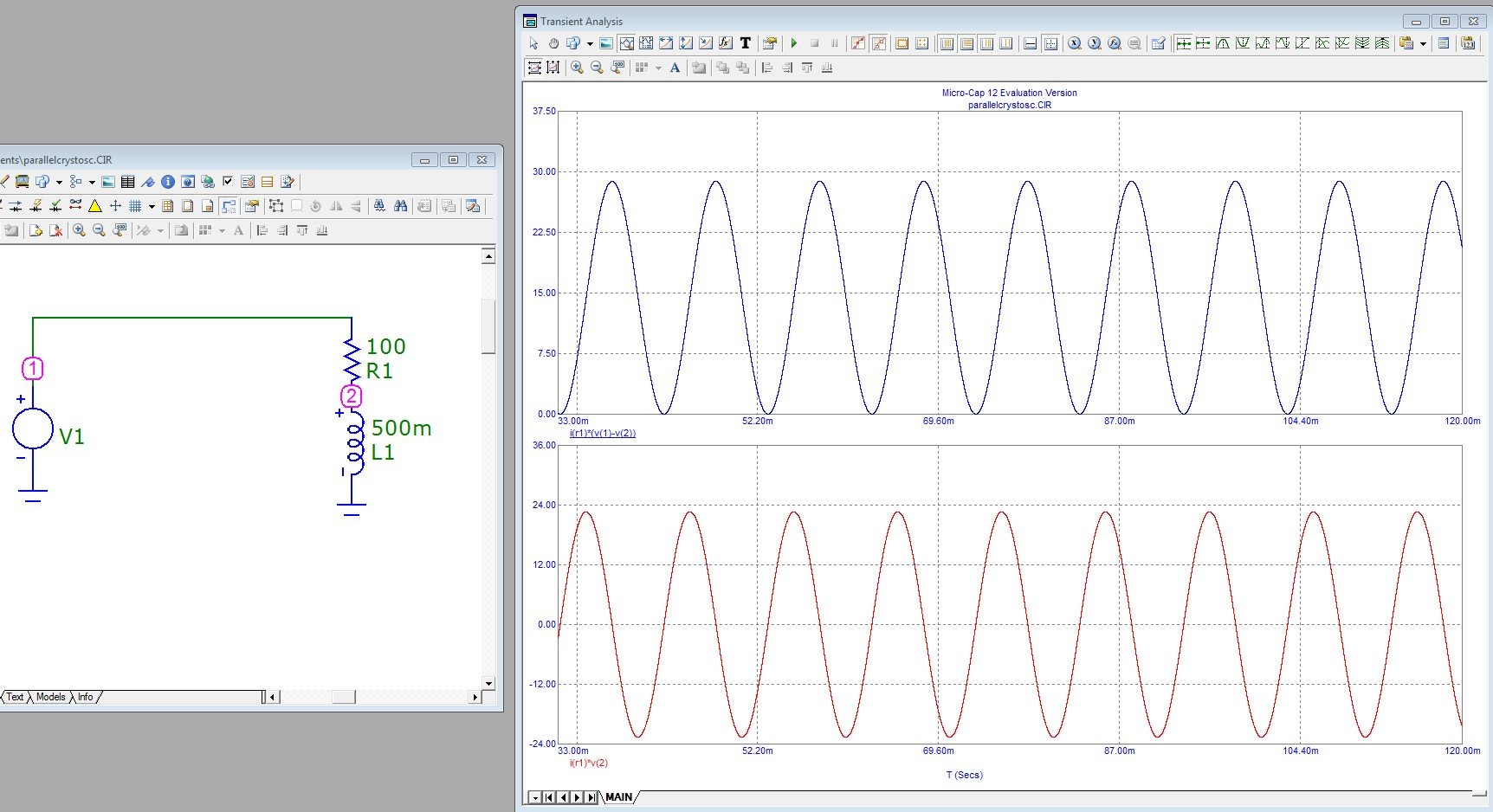Activate Select Mode arrow in Transient Analysis toolbar
The height and width of the screenshot is (812, 1493).
[x=533, y=43]
